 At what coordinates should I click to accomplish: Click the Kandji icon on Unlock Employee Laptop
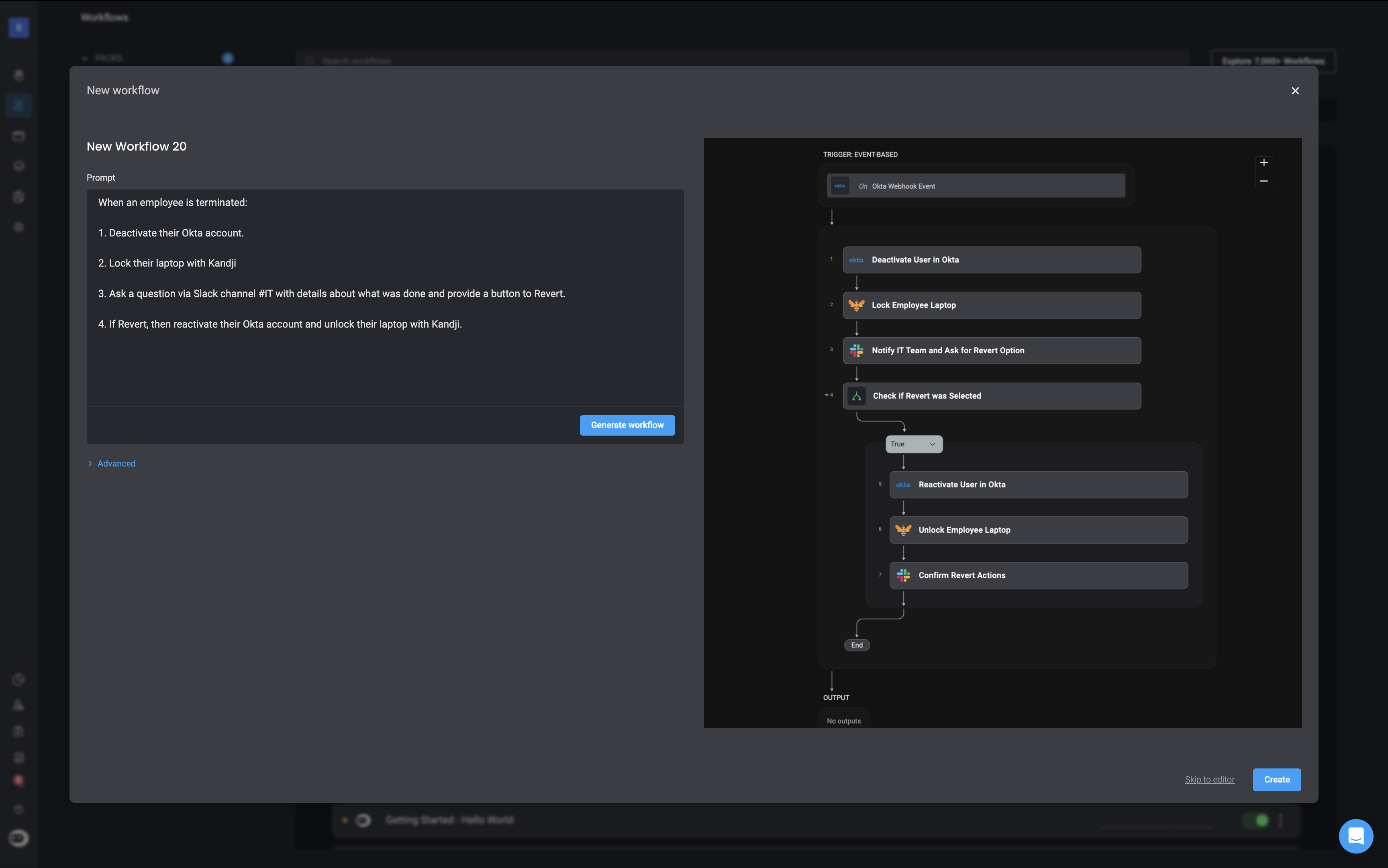903,530
